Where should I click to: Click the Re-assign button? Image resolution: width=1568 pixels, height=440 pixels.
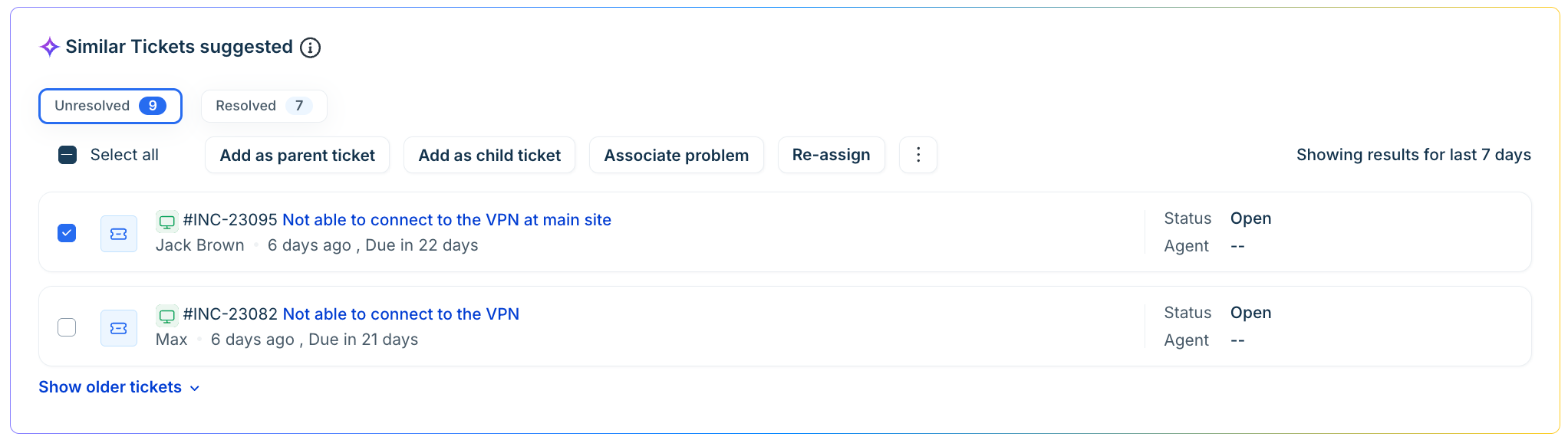pyautogui.click(x=832, y=155)
